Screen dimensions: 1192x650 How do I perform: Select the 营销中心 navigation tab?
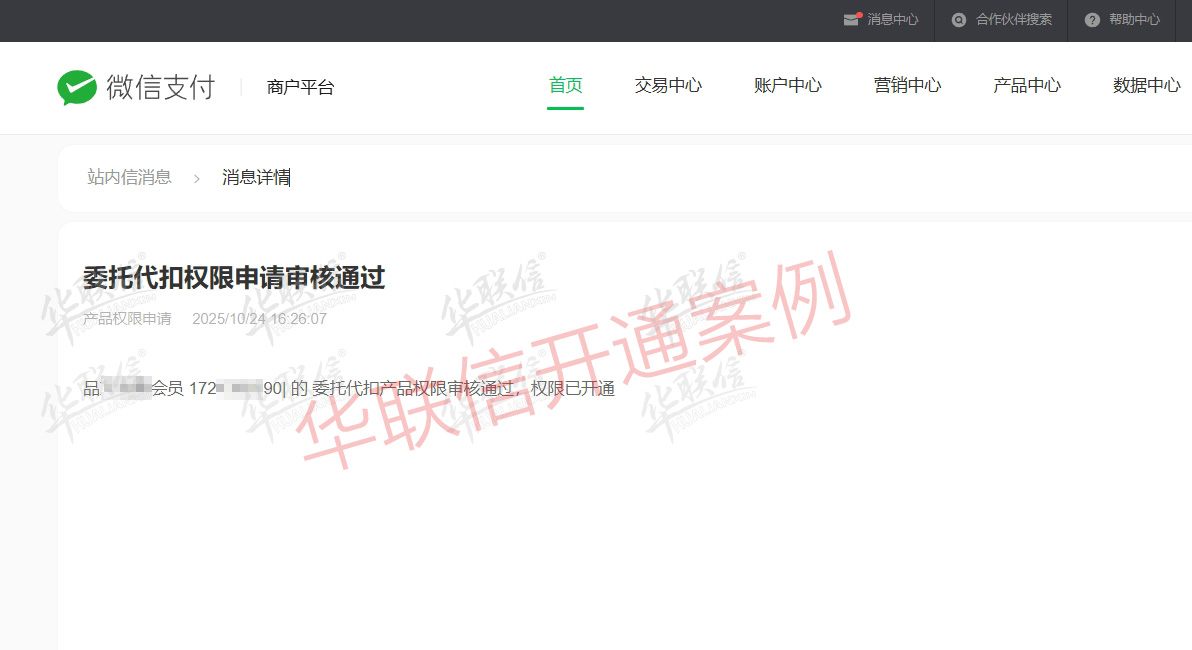[907, 86]
